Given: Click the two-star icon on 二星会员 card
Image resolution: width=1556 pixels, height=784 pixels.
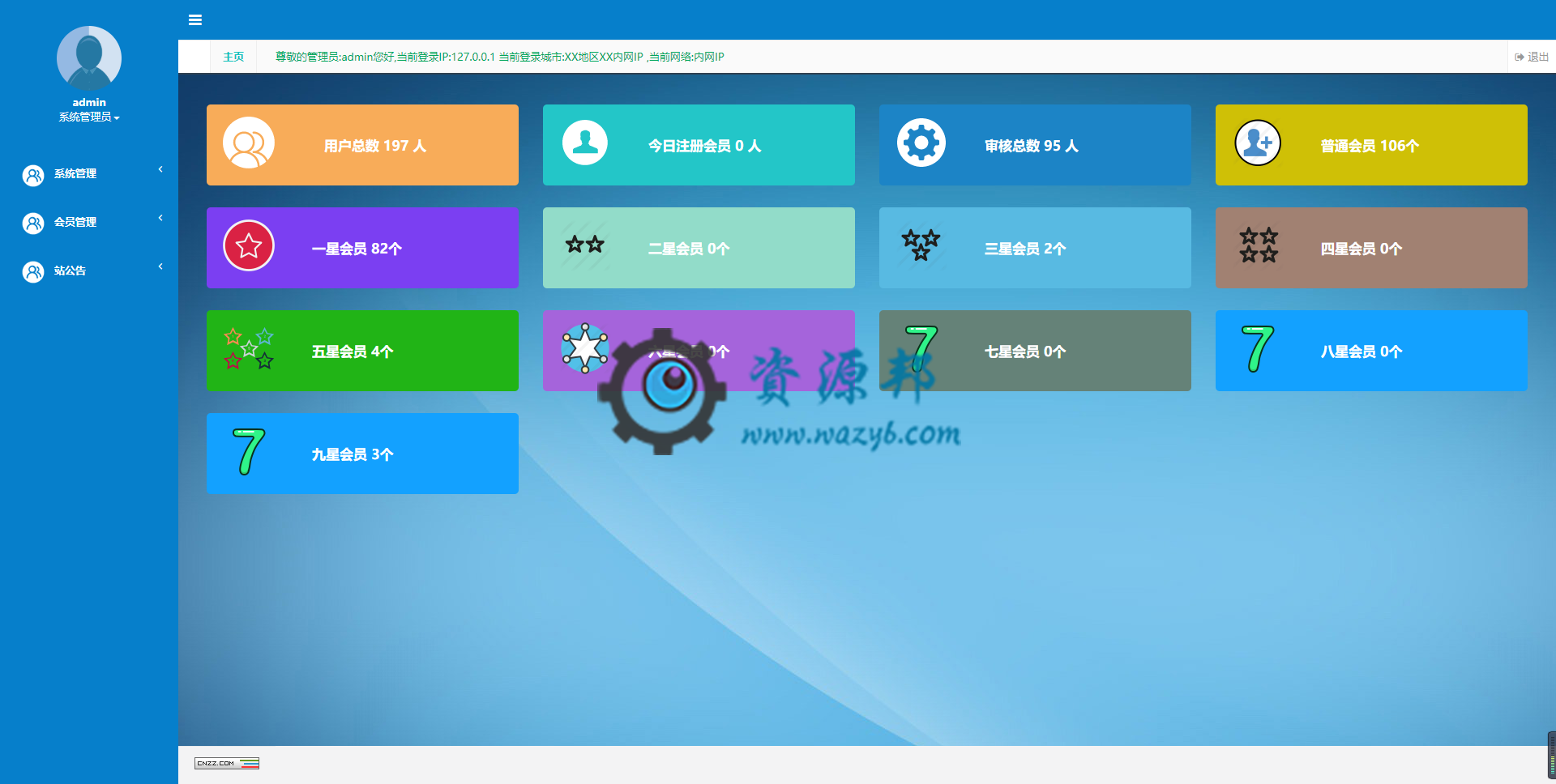Looking at the screenshot, I should click(x=585, y=244).
